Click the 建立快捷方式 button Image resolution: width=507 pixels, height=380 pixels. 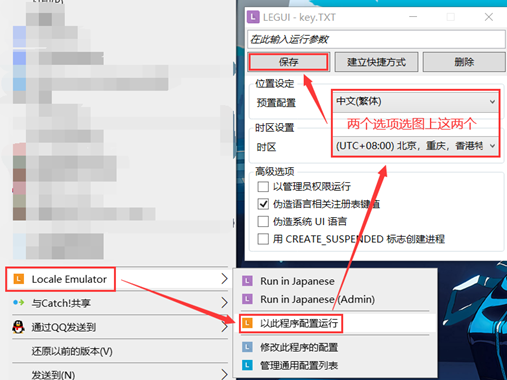[376, 62]
